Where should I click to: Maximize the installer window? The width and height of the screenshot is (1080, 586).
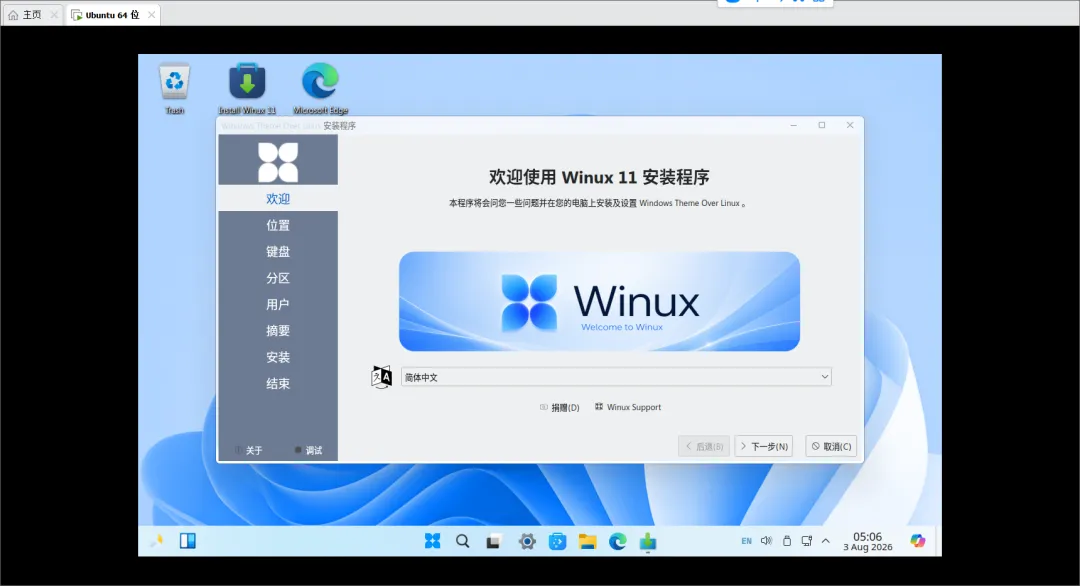(x=822, y=125)
